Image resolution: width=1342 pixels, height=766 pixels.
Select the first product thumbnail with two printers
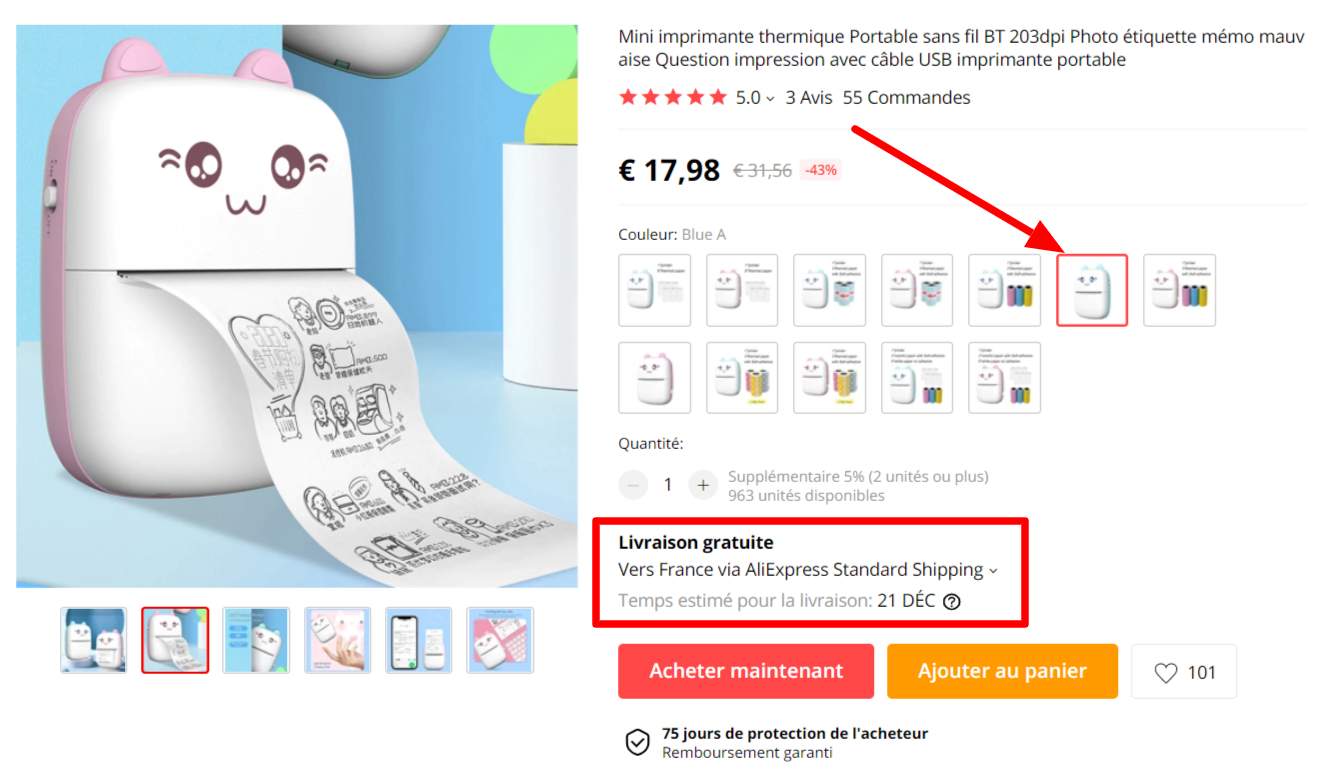coord(94,640)
